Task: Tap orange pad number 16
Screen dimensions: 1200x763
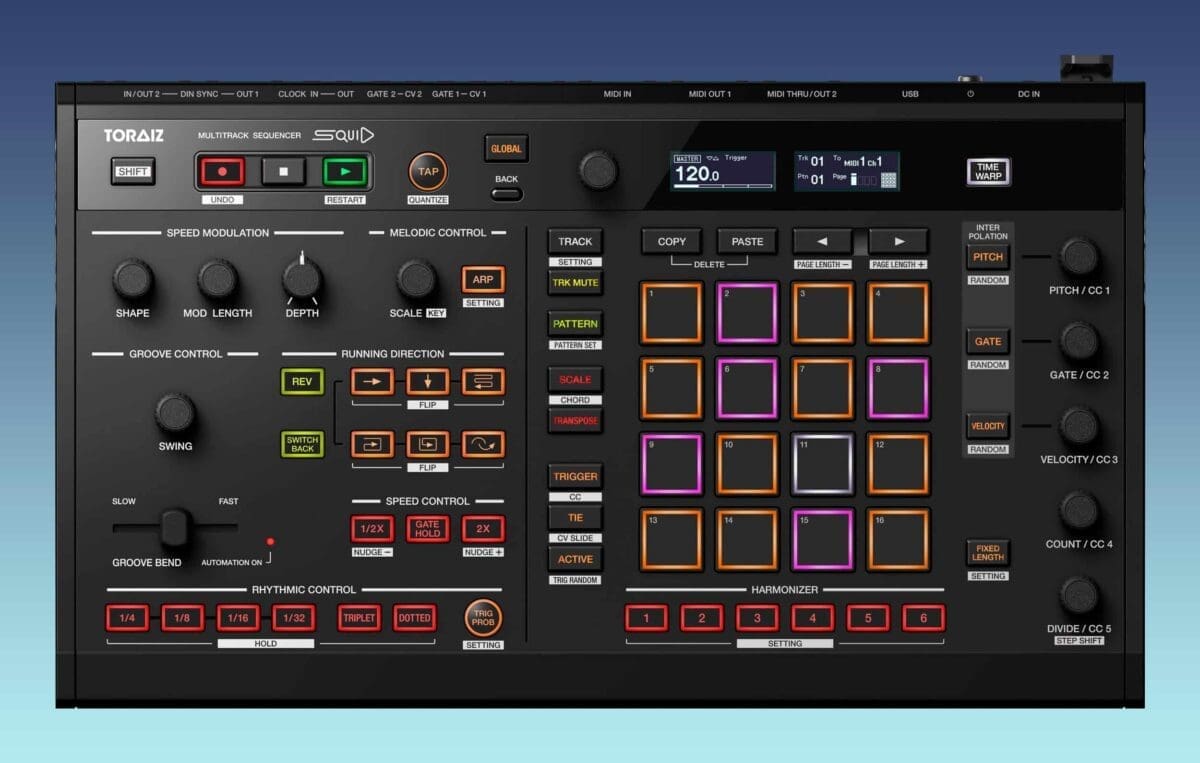Action: pos(899,540)
